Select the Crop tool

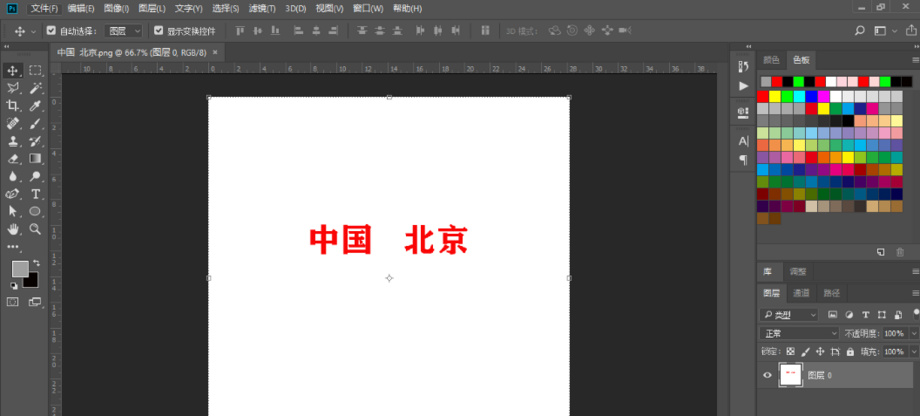pos(13,106)
